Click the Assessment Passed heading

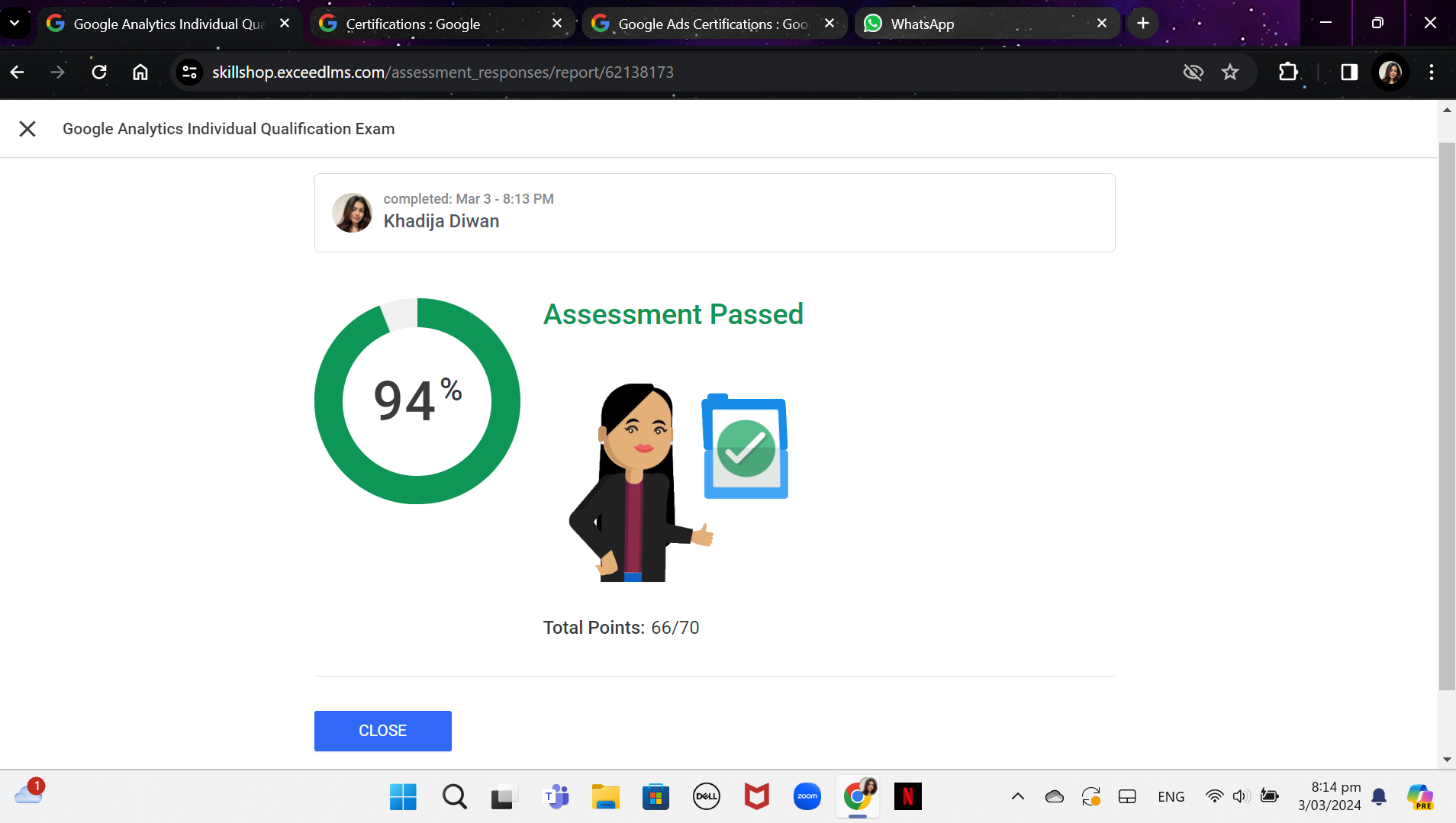(x=673, y=314)
